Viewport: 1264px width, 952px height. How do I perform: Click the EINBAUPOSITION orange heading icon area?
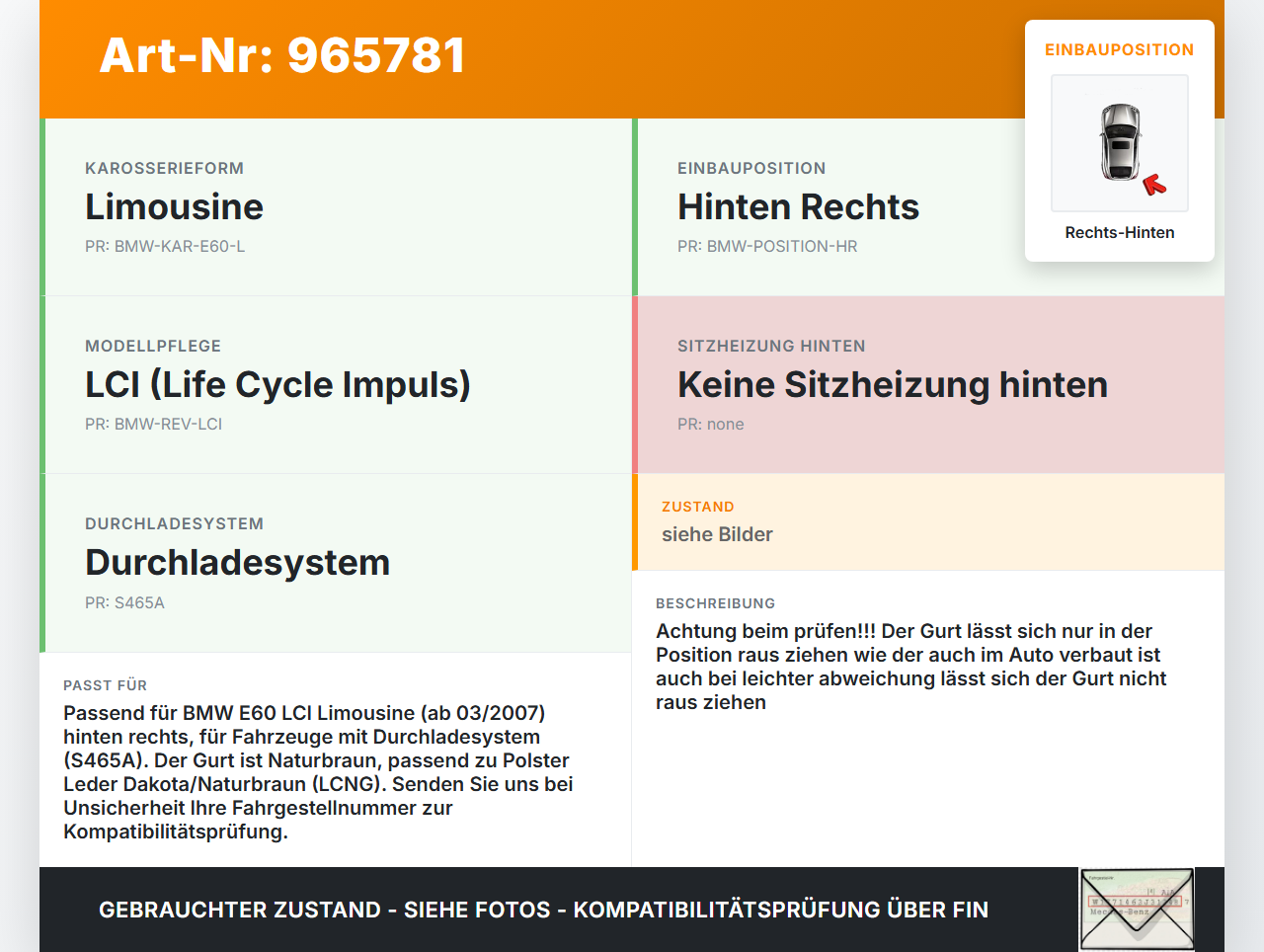click(1119, 48)
